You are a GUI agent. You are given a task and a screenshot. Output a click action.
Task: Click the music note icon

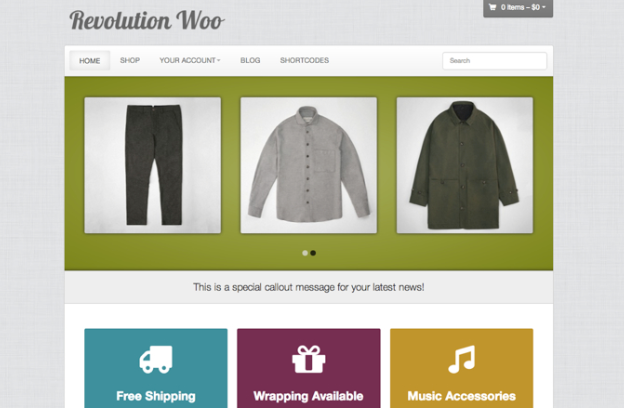click(462, 359)
